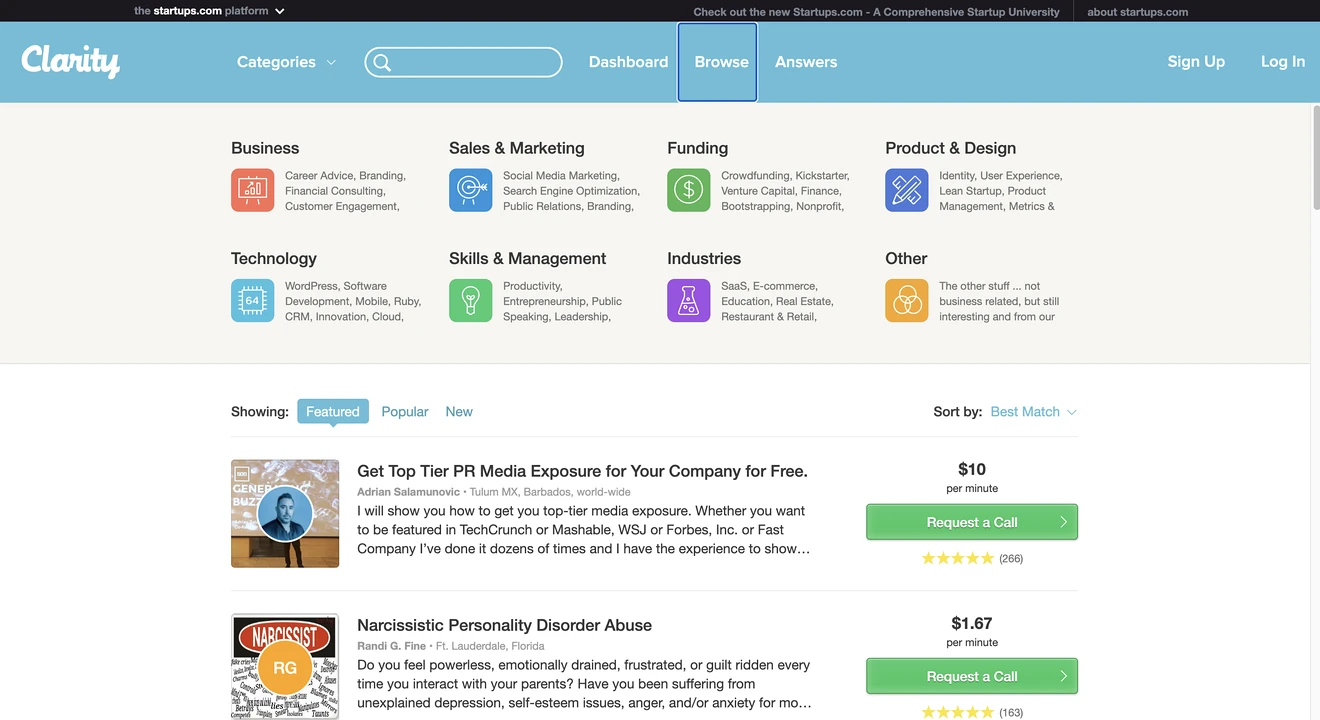
Task: Open the Narcissist listing thumbnail
Action: point(285,667)
